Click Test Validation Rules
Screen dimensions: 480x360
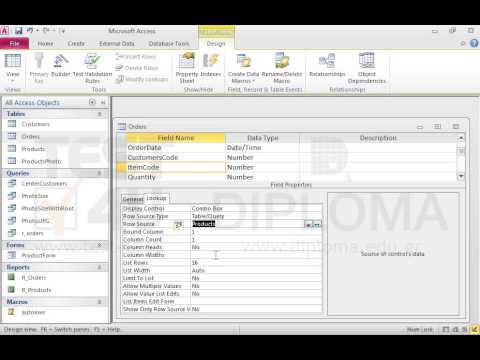click(92, 68)
